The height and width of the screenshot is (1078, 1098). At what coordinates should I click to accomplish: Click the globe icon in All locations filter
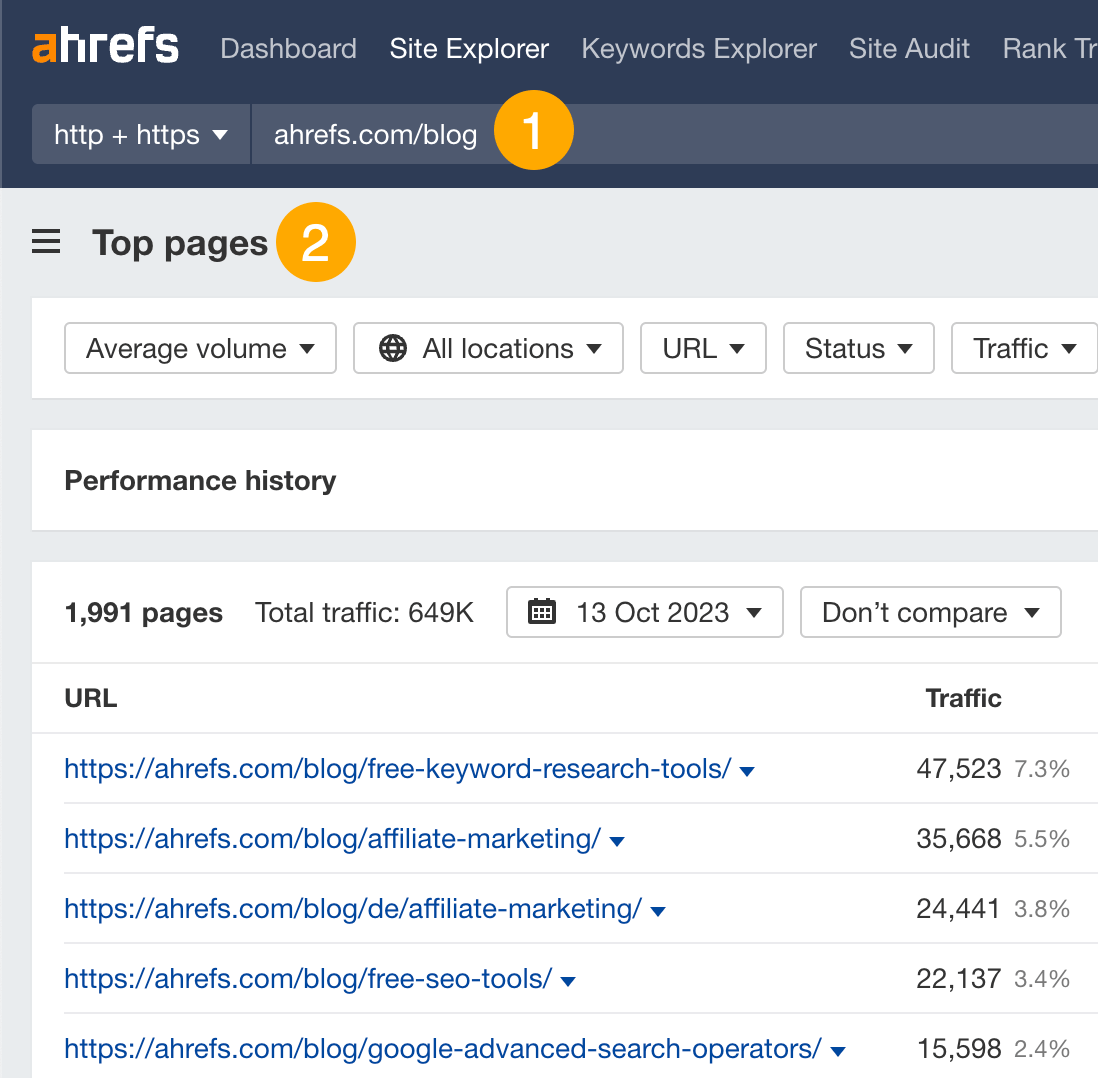point(393,348)
